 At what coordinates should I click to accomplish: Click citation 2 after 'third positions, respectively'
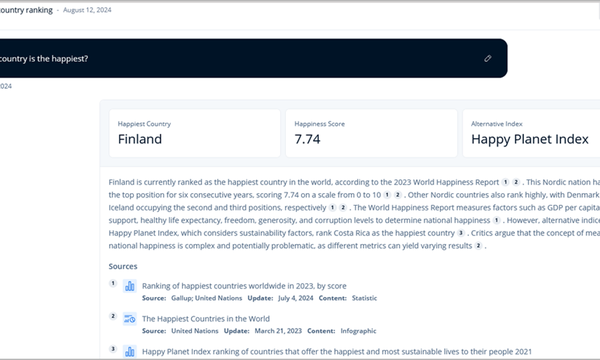pyautogui.click(x=343, y=207)
